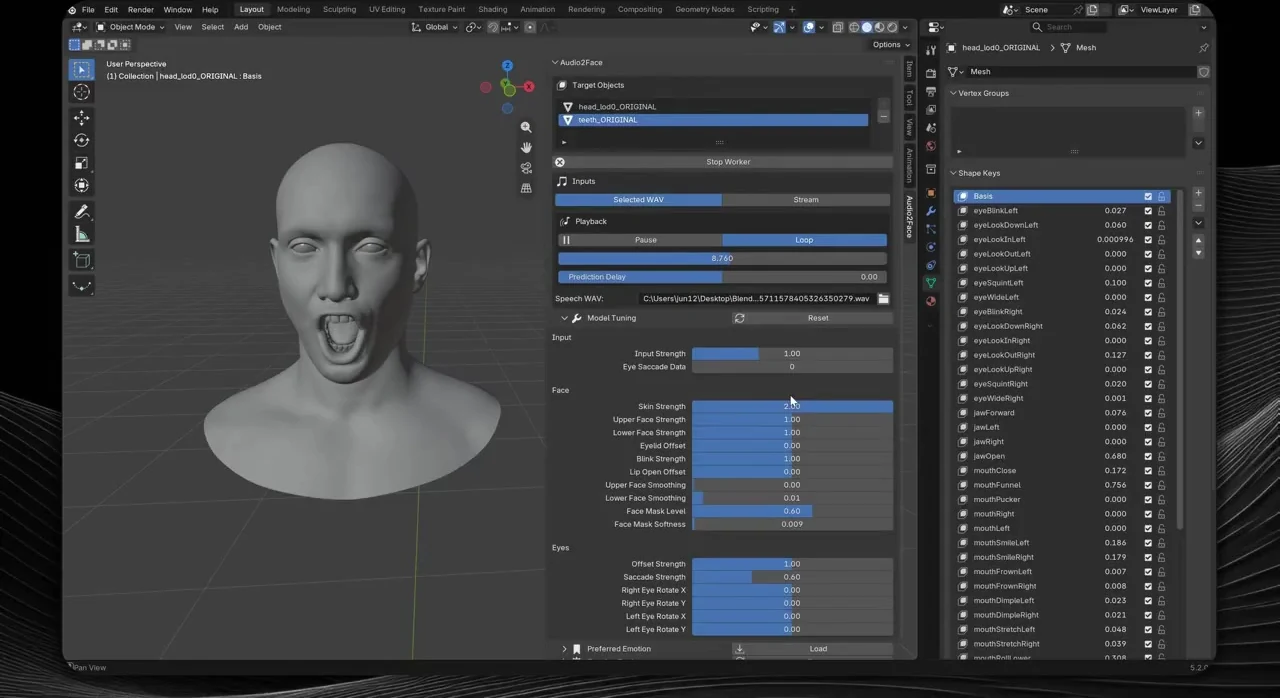Screen dimensions: 1280x698
Task: Open the Object Data mesh properties tab
Action: 931,283
